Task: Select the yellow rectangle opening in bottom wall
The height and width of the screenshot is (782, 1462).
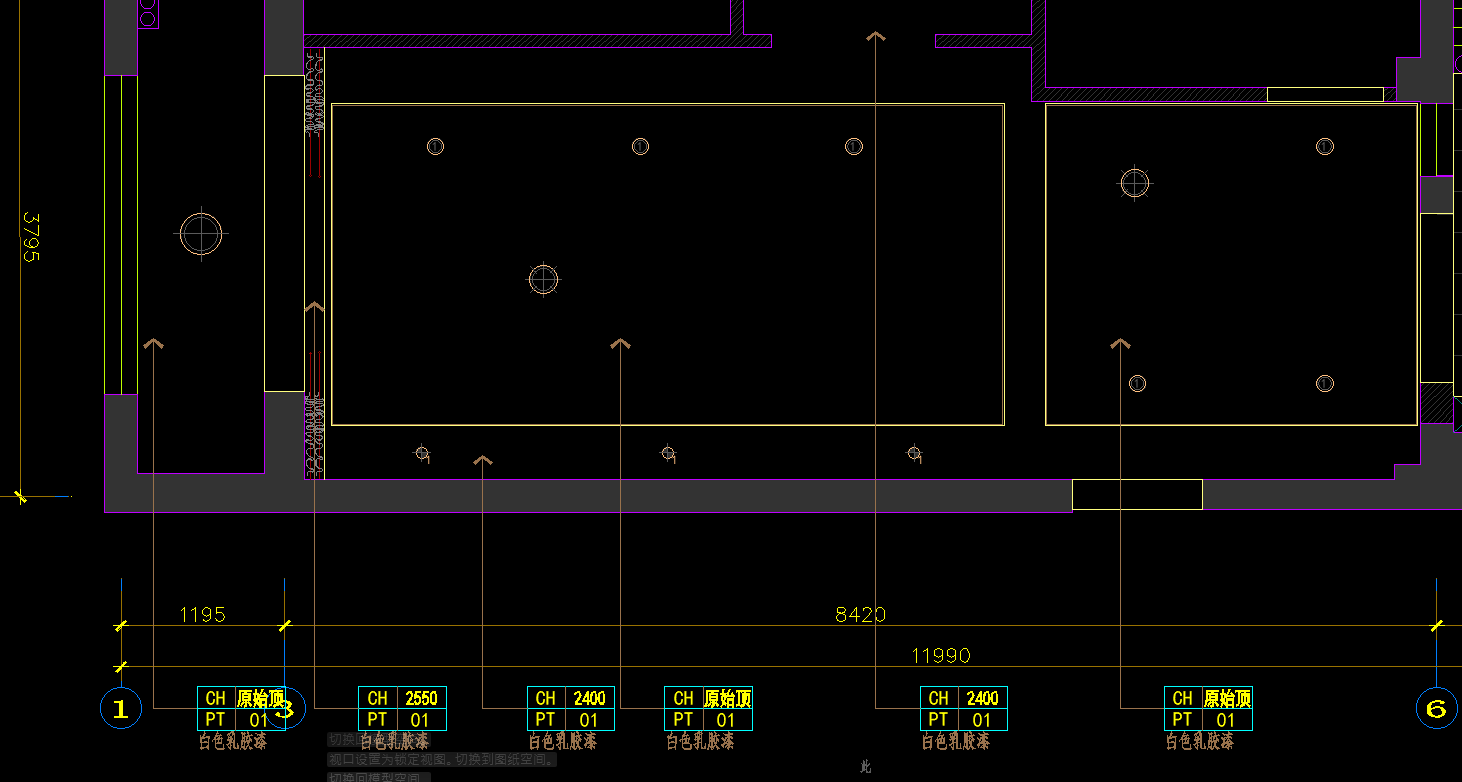Action: pyautogui.click(x=1137, y=494)
